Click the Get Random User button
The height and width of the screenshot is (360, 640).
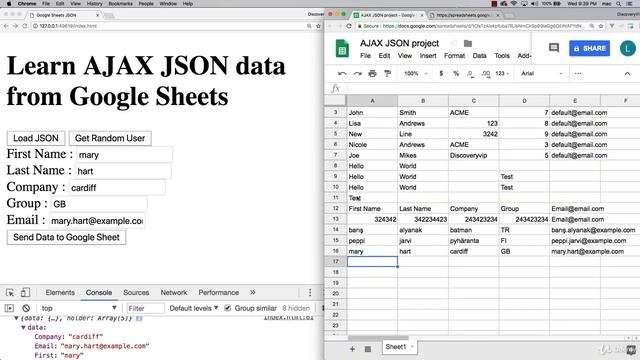(x=110, y=138)
